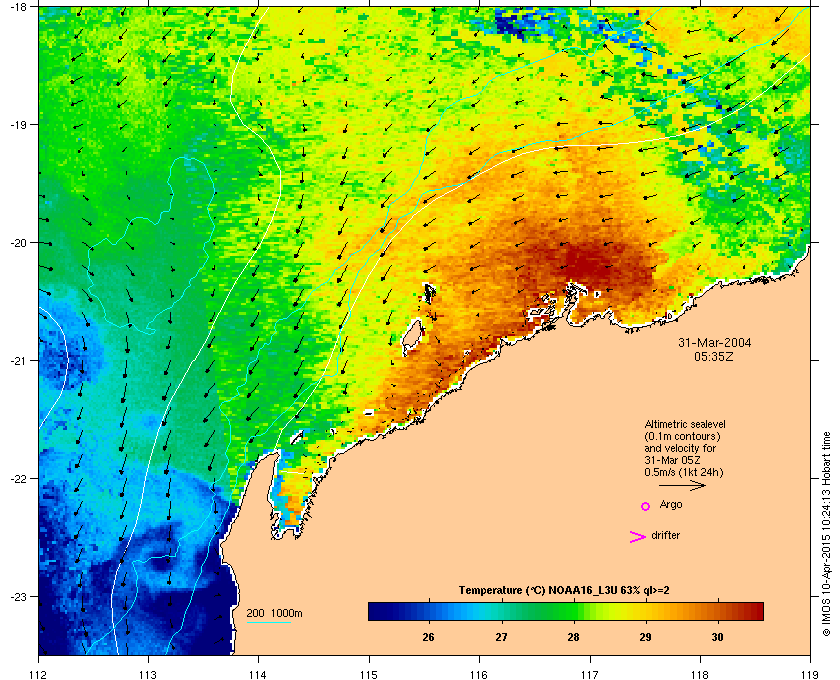Viewport: 840px width, 680px height.
Task: Click the longitude axis label '119'
Action: pos(810,674)
